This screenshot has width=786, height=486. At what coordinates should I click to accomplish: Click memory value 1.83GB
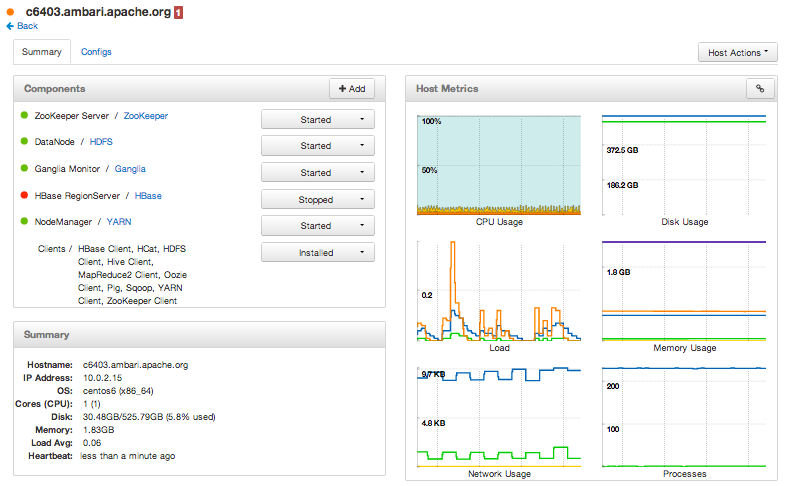tap(98, 430)
